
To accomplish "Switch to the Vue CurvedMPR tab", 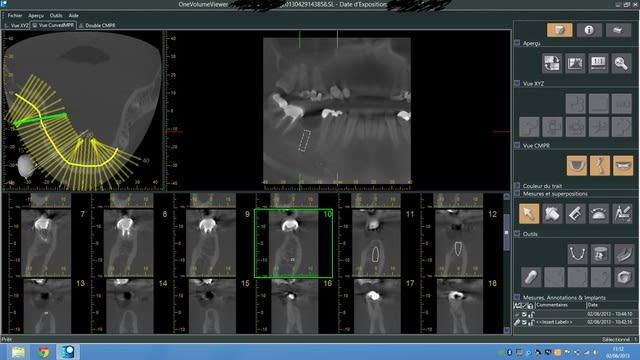I will (x=53, y=25).
